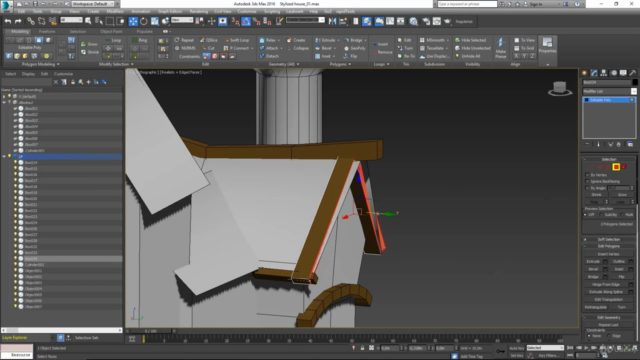Click the help search keyword field
640x360 pixels.
click(467, 4)
